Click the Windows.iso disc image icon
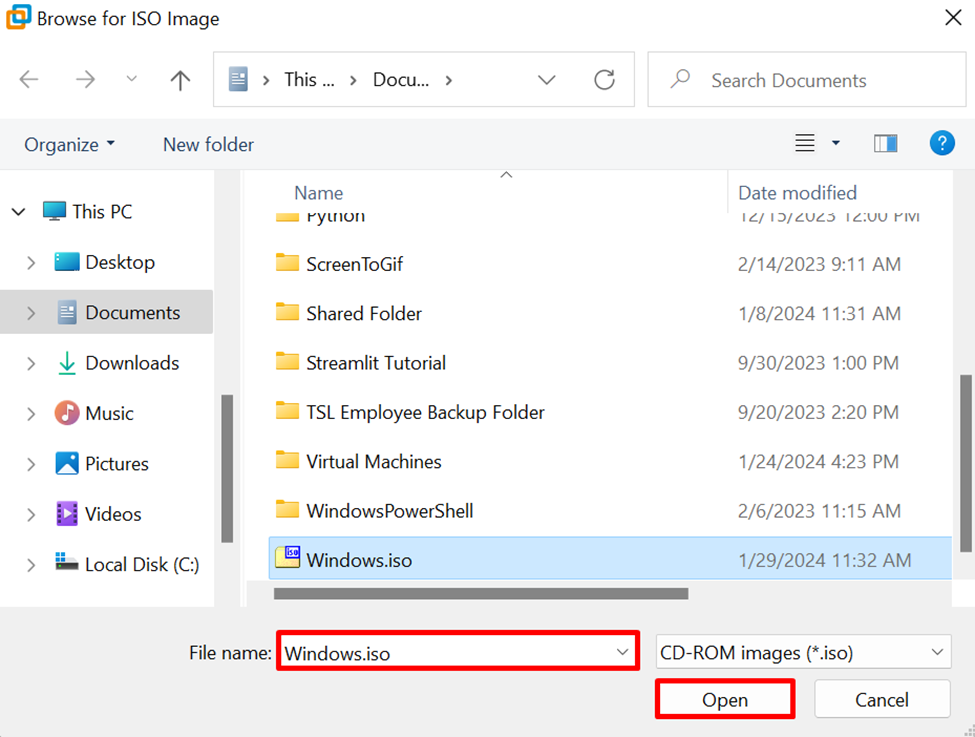Screen dimensions: 975x737 click(288, 557)
